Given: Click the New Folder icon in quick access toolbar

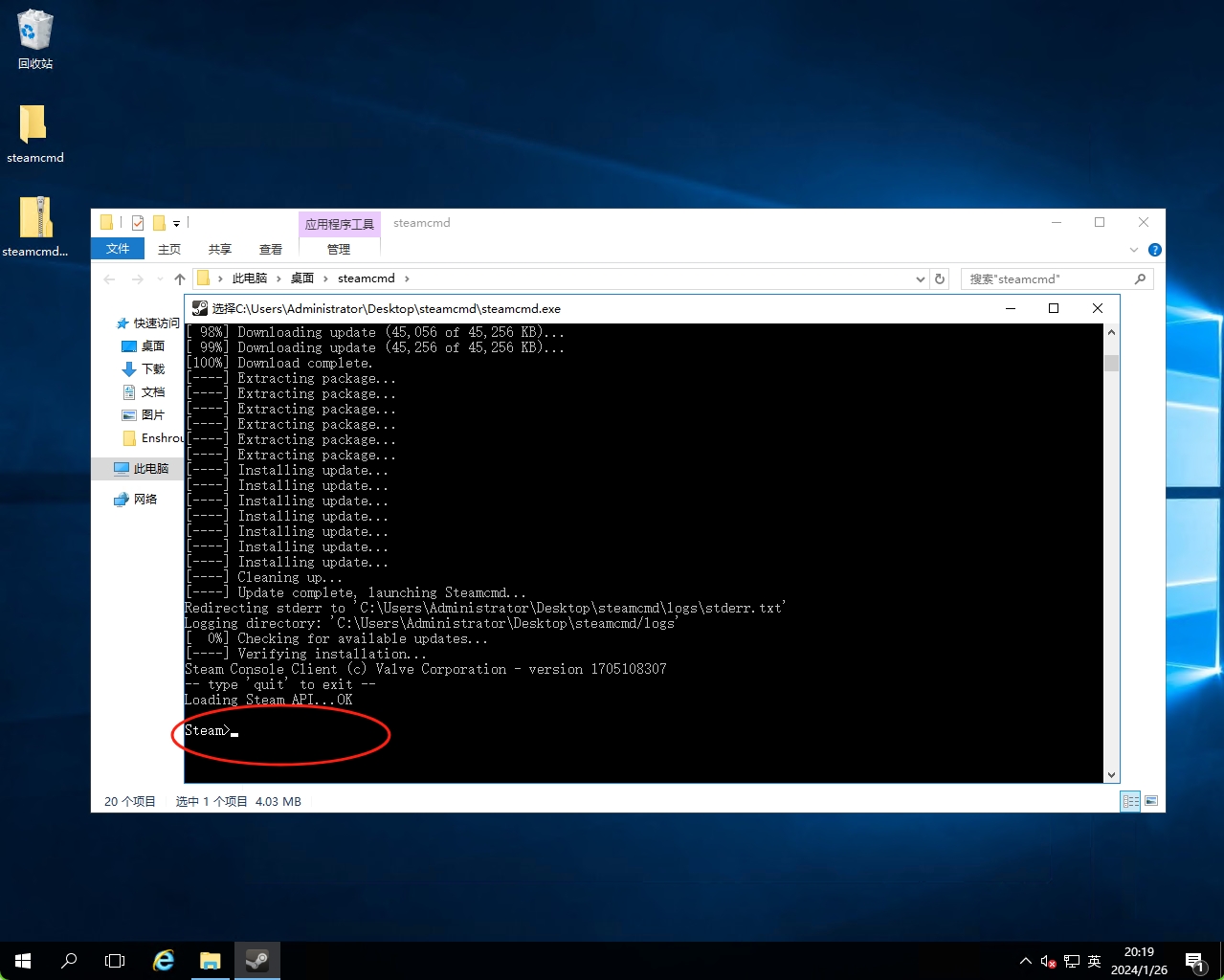Looking at the screenshot, I should 159,223.
